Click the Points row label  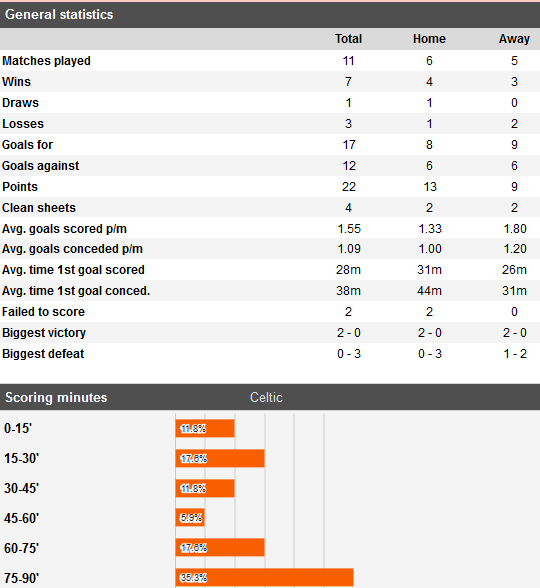click(20, 187)
